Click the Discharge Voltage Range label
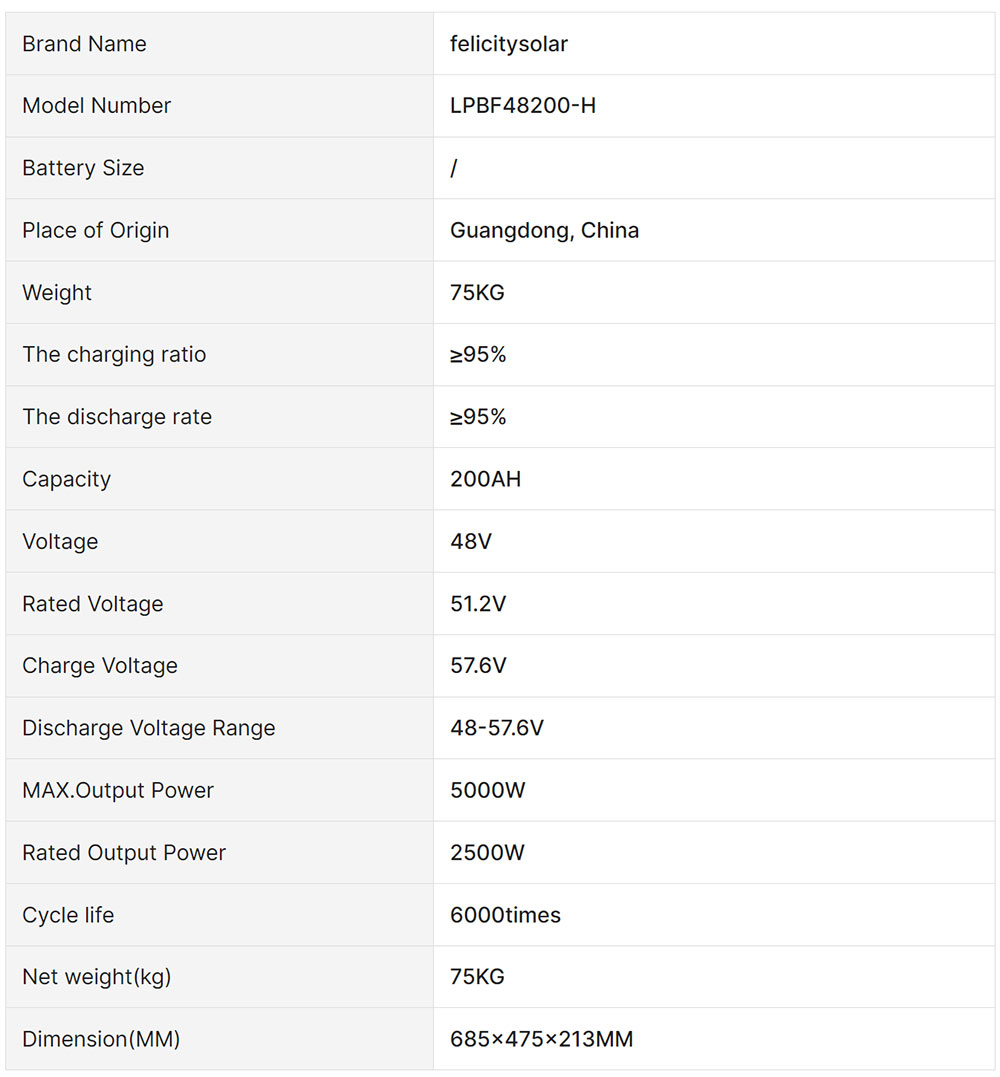 point(149,728)
